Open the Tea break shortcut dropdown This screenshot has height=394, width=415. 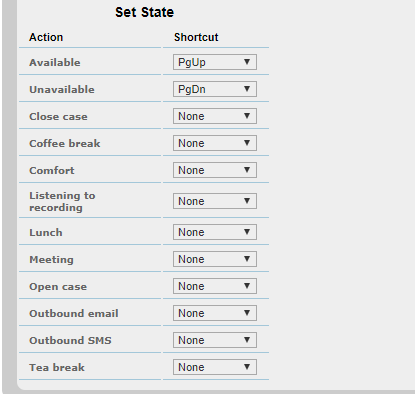215,367
